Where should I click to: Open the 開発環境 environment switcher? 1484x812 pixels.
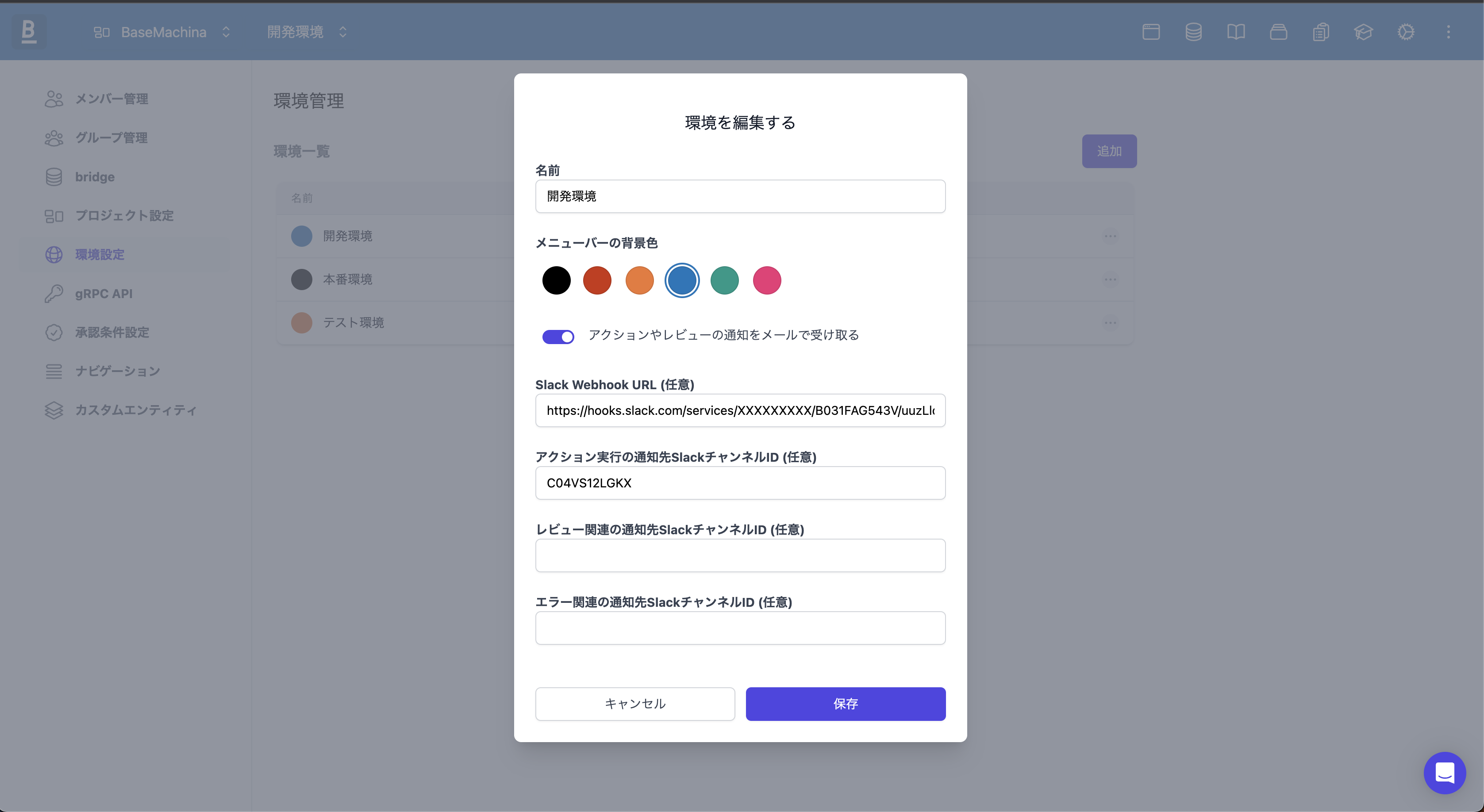coord(307,32)
